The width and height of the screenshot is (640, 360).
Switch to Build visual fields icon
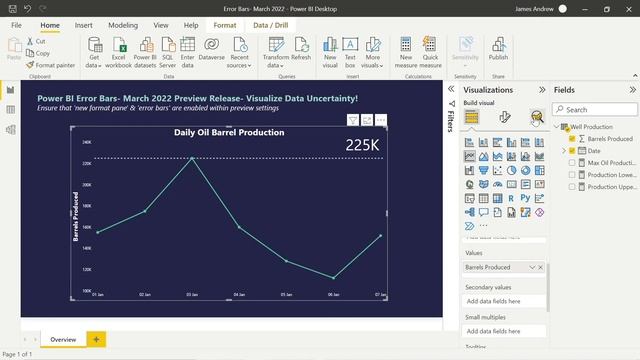click(x=471, y=117)
